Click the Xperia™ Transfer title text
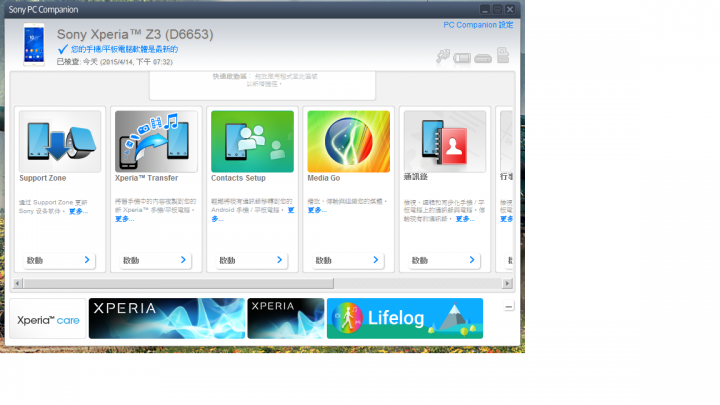Viewport: 720px width, 405px height. coord(146,178)
